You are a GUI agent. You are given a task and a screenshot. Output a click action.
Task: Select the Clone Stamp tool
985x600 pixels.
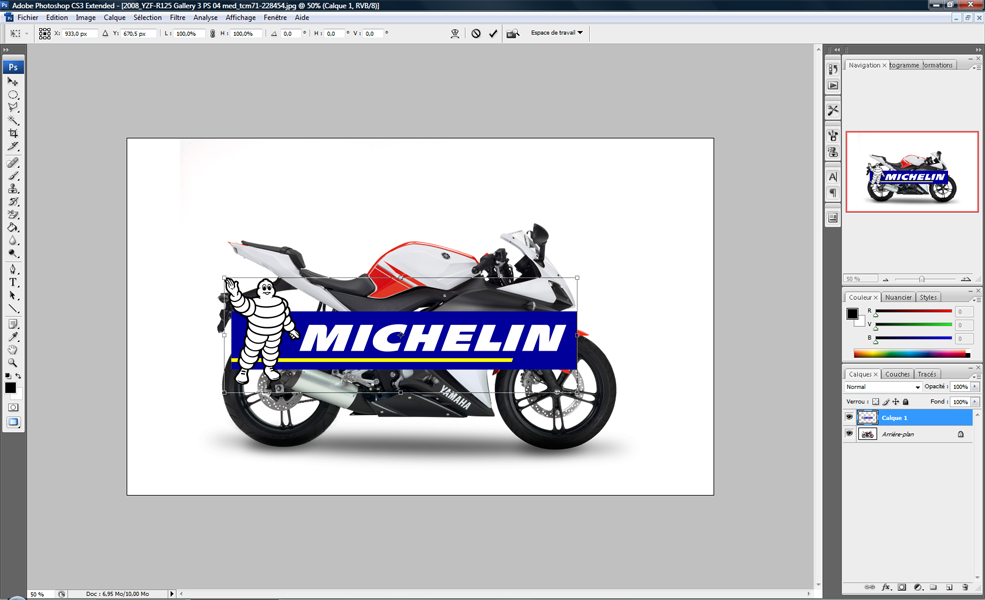point(13,188)
